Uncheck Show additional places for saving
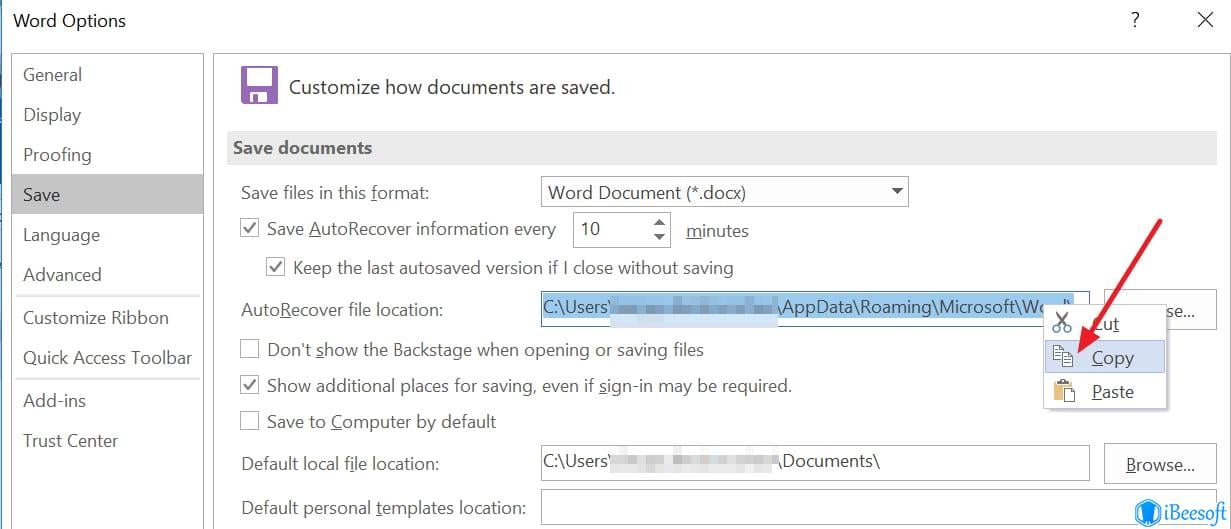Screen dimensions: 1231x529 (250, 385)
